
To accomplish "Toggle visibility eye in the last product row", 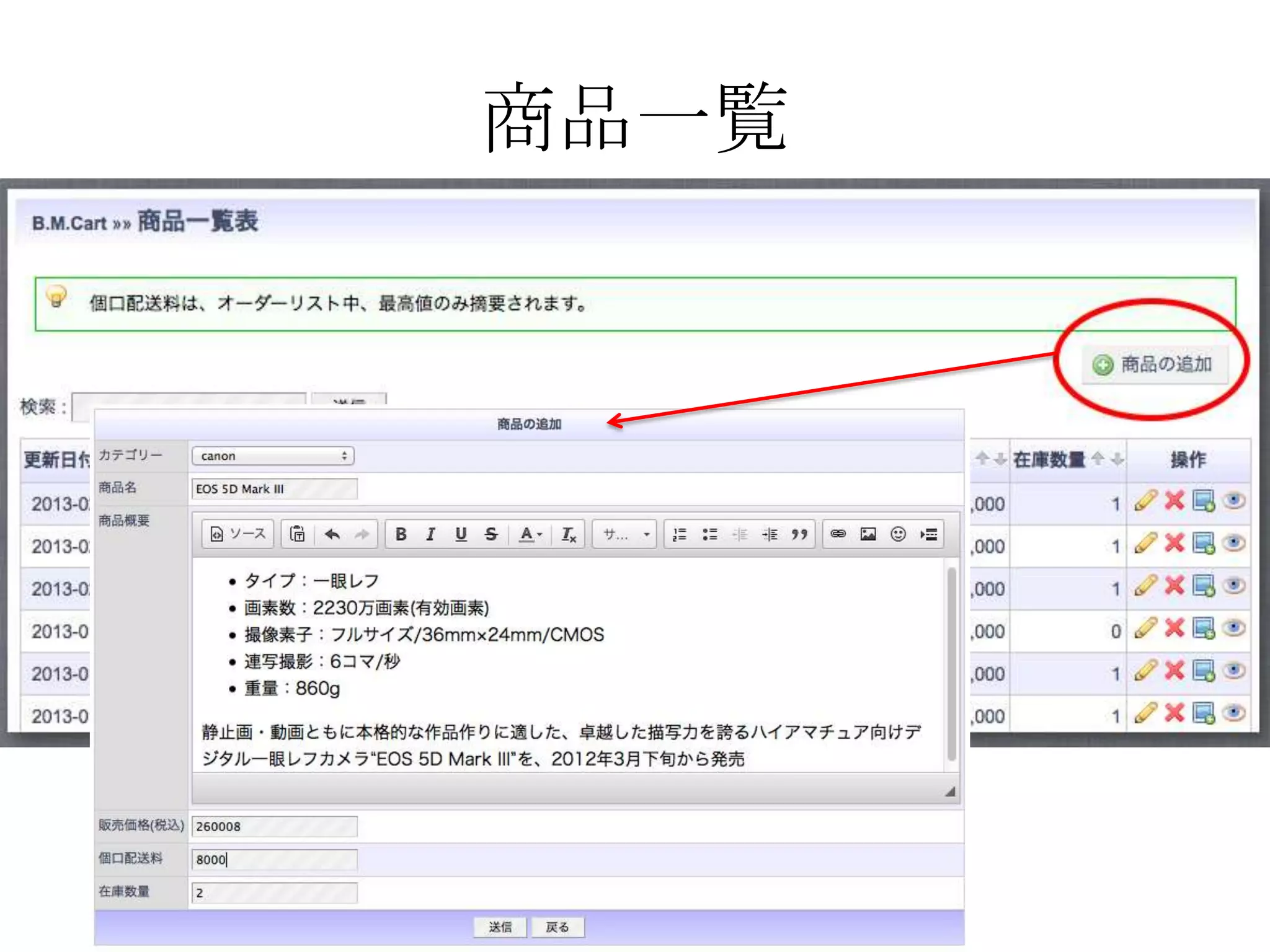I will click(x=1233, y=713).
